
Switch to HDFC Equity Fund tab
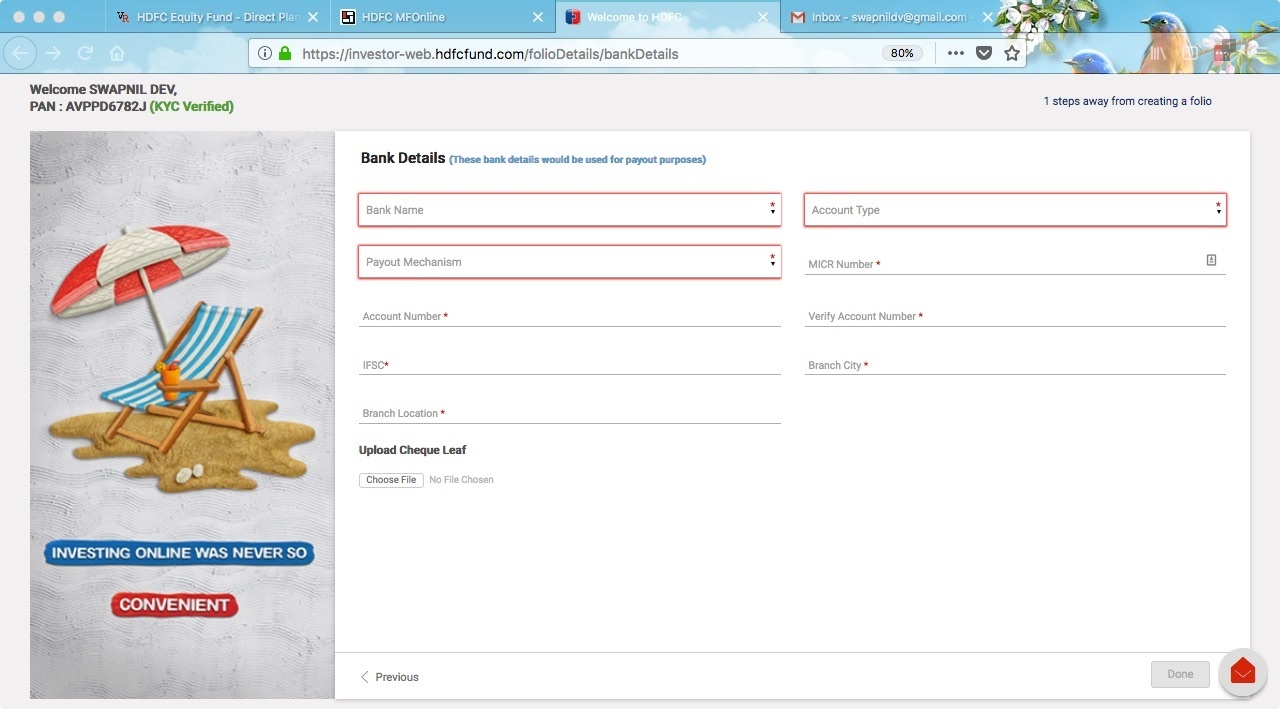(217, 17)
